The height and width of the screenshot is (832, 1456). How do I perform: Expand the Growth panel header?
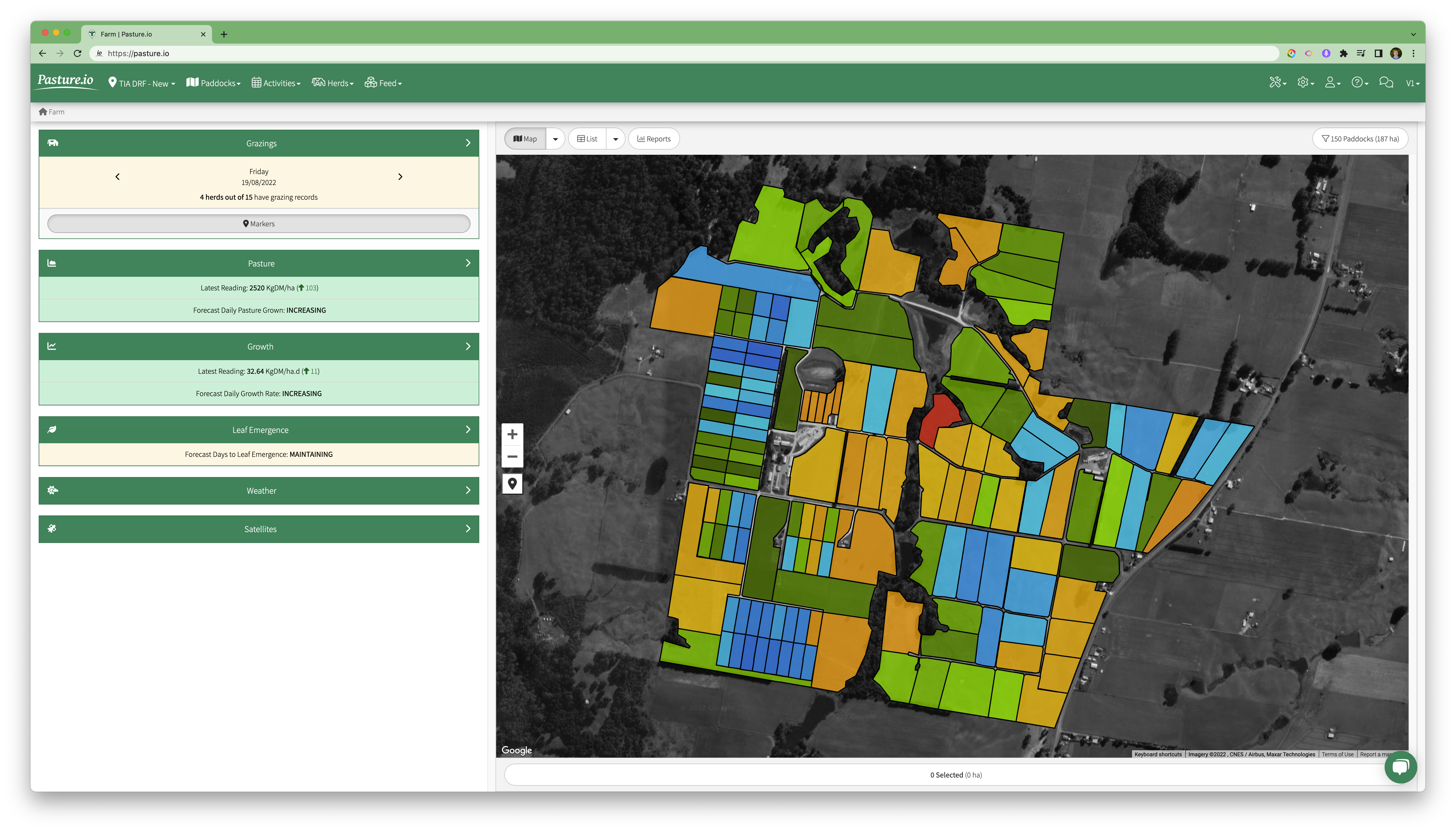(x=259, y=347)
